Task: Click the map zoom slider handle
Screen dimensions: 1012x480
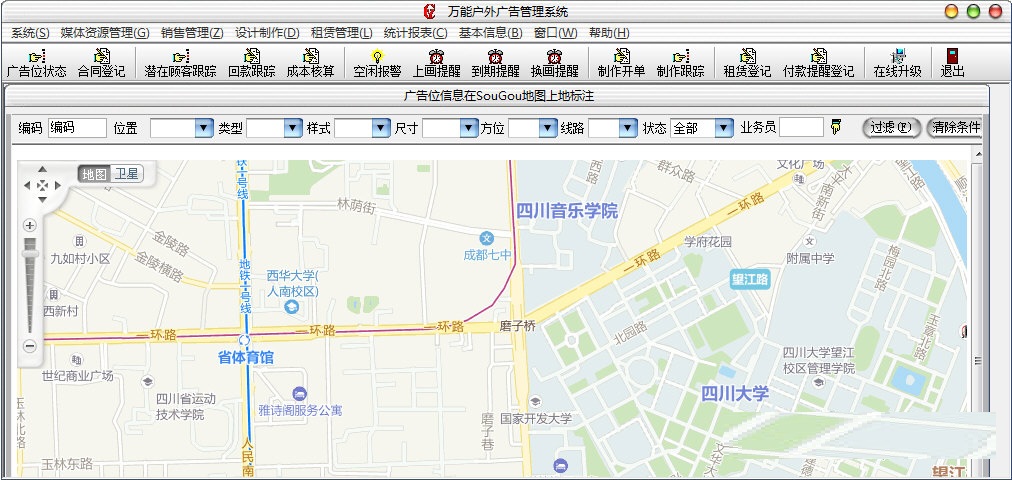Action: pos(30,253)
